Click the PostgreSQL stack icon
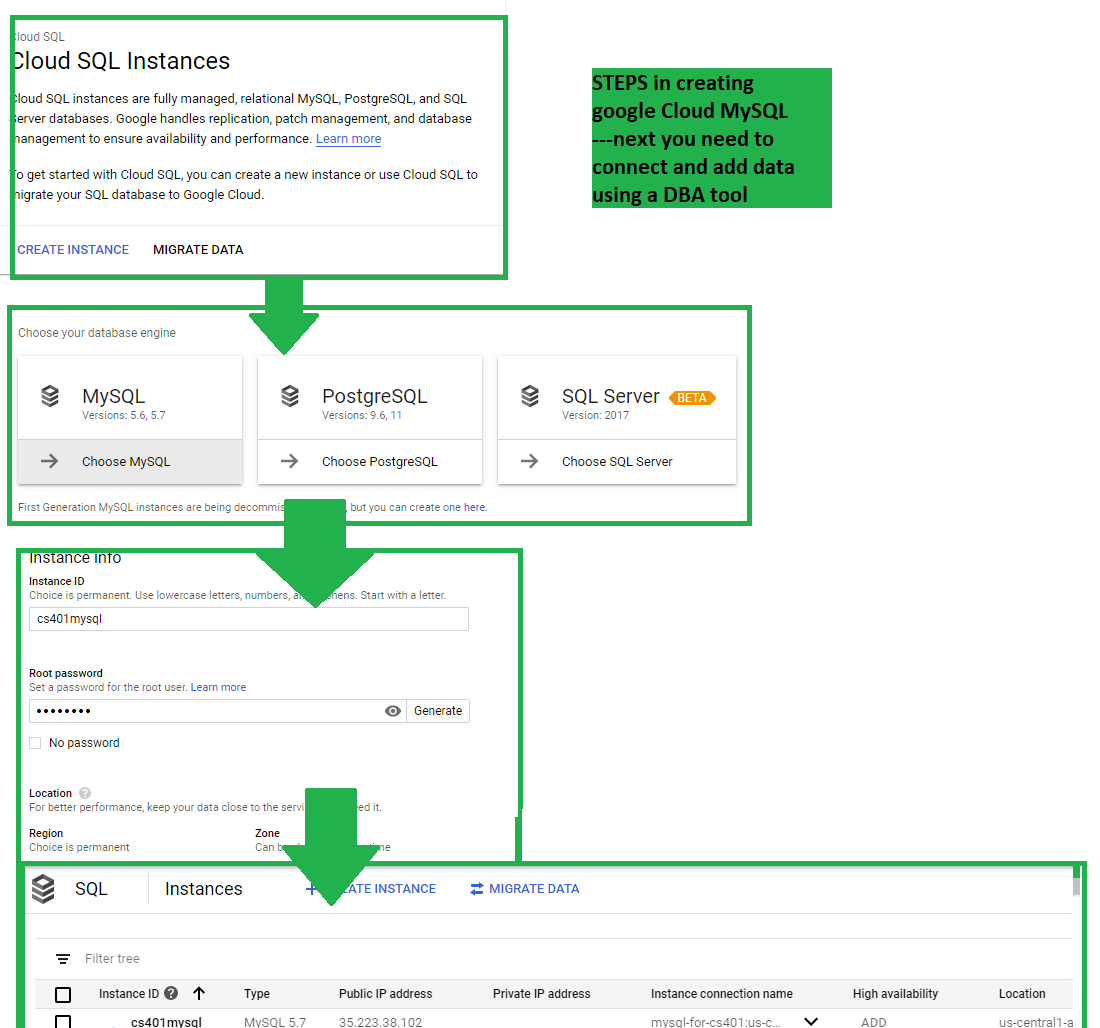This screenshot has width=1100, height=1028. coord(290,397)
